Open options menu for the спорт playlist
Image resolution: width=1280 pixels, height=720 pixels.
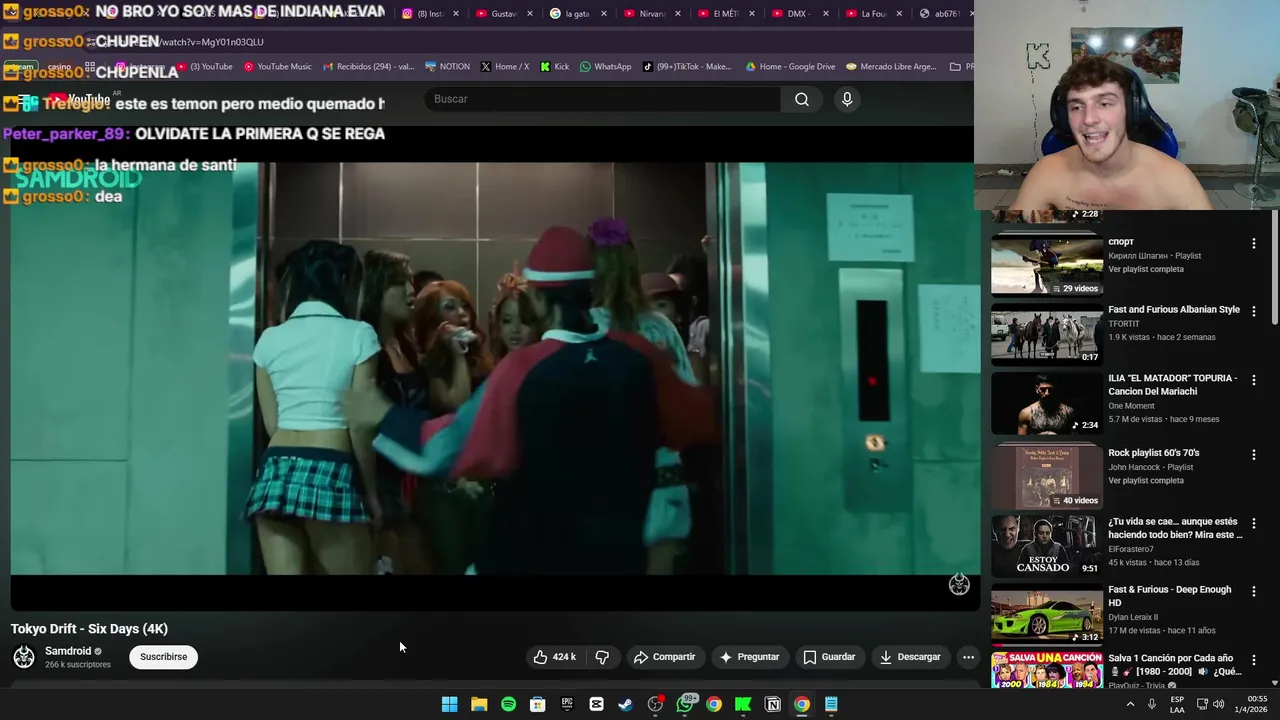[1253, 243]
